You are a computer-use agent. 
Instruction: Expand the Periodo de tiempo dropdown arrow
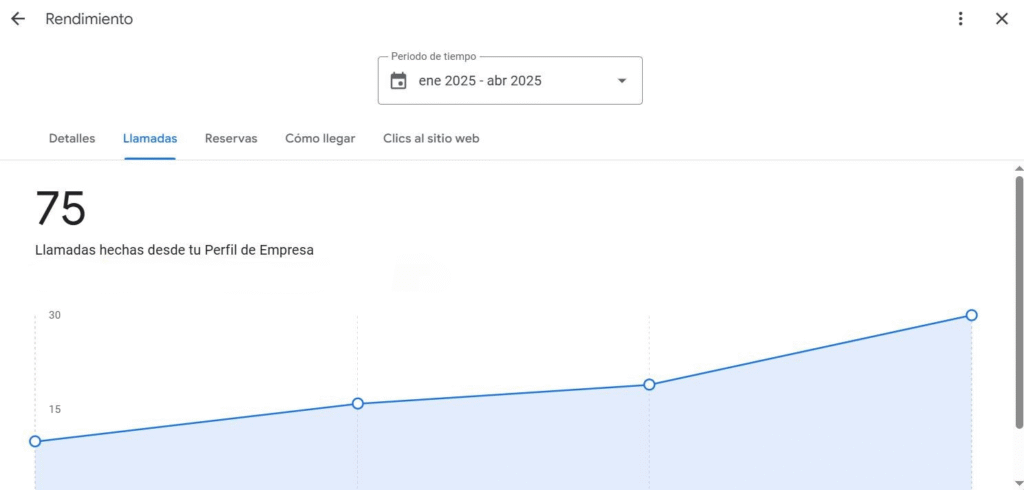tap(621, 81)
